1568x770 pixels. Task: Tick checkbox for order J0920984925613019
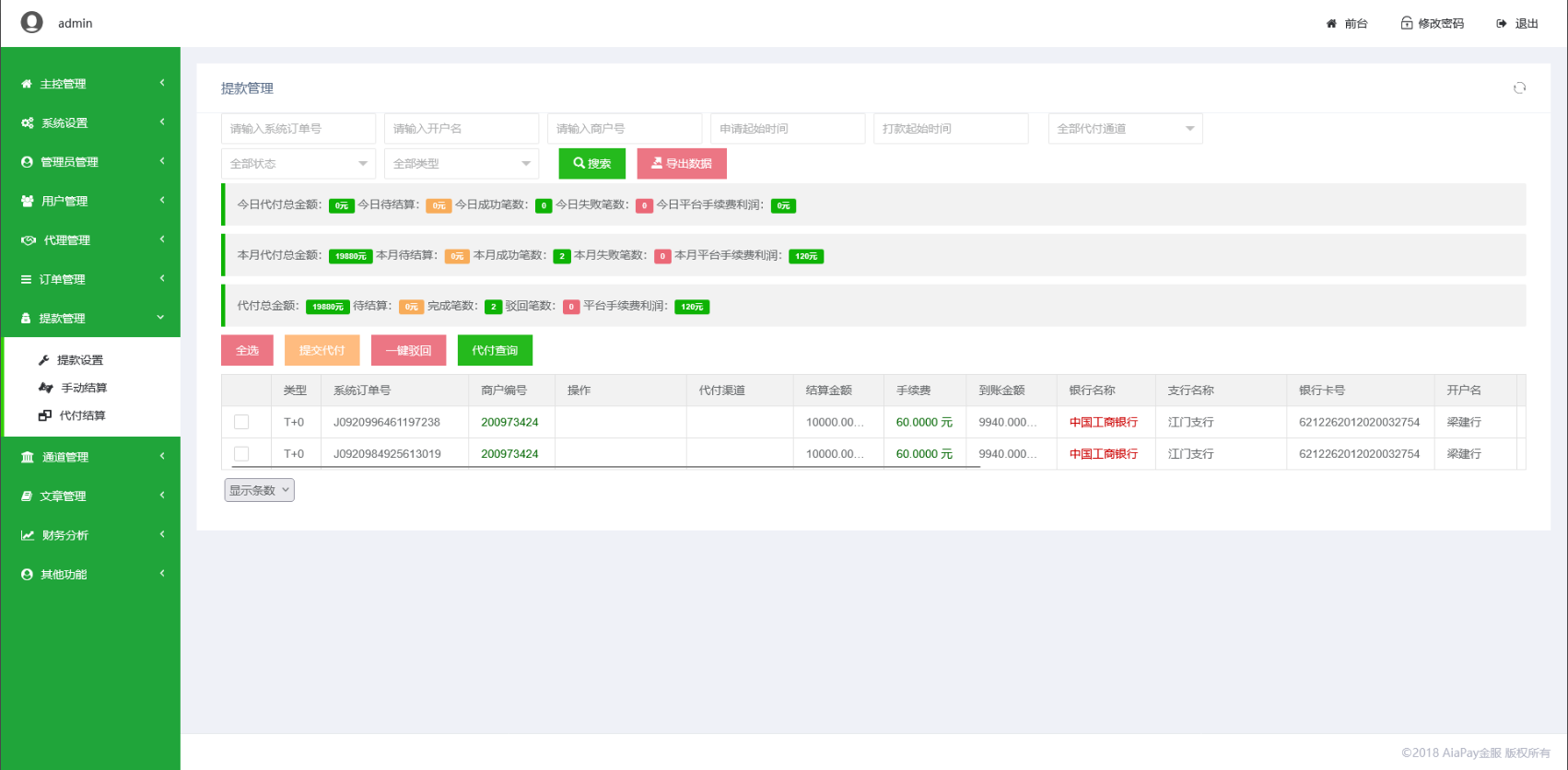(241, 454)
